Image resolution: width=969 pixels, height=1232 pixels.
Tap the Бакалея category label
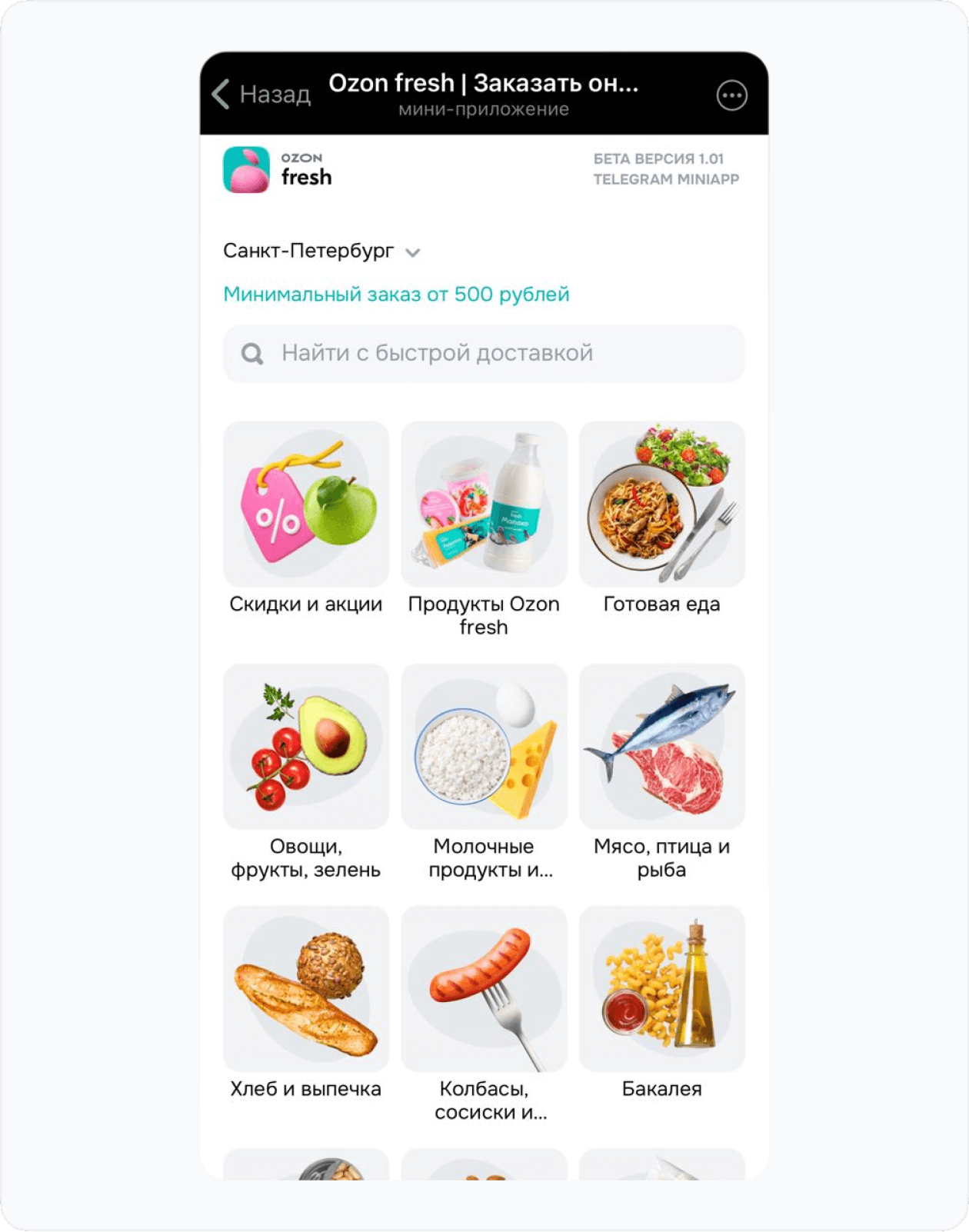point(661,1089)
